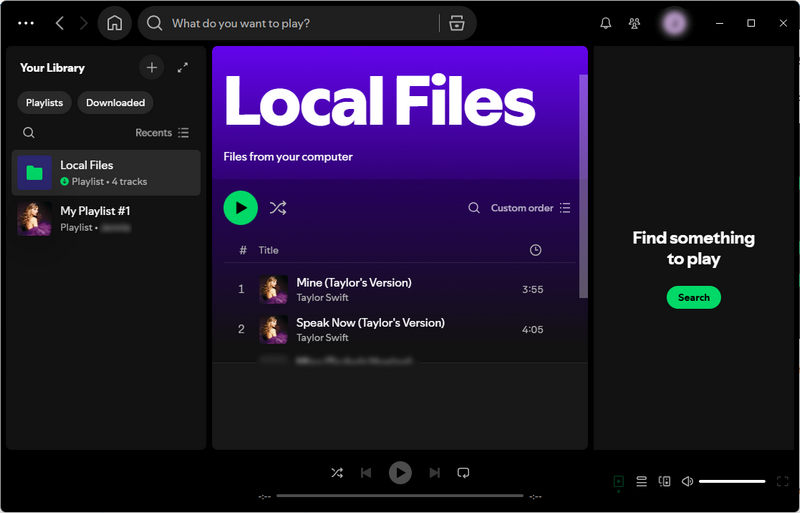
Task: Click the My Playlist #1 cover thumbnail
Action: click(35, 218)
